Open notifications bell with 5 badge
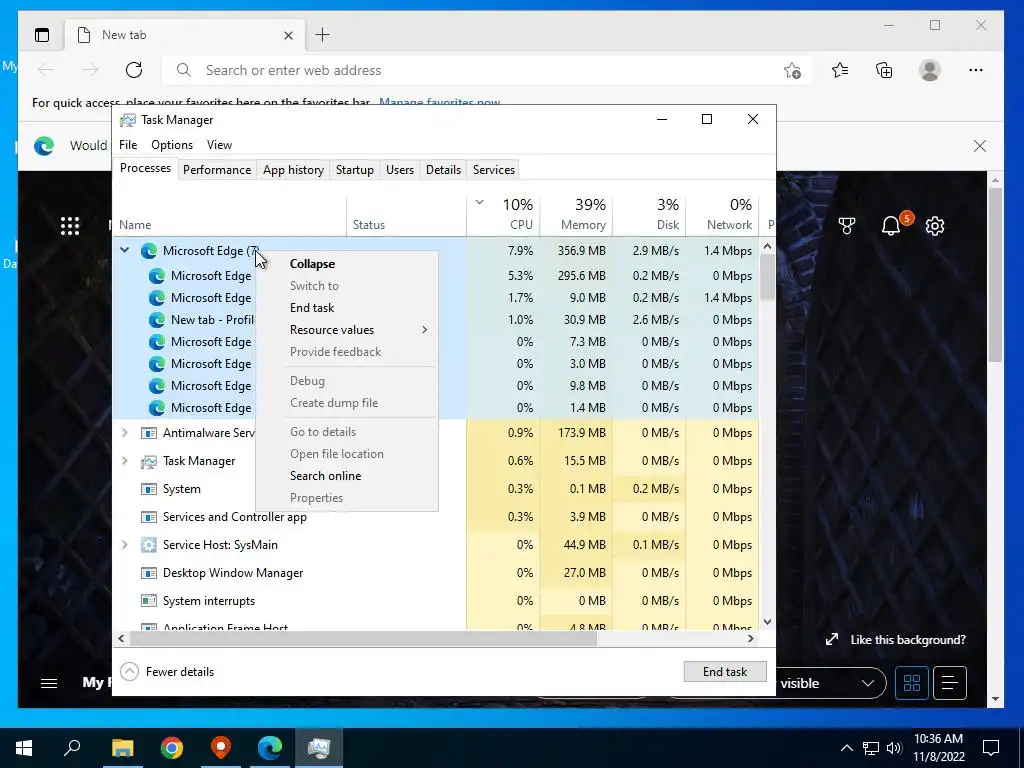This screenshot has width=1024, height=768. pos(892,225)
